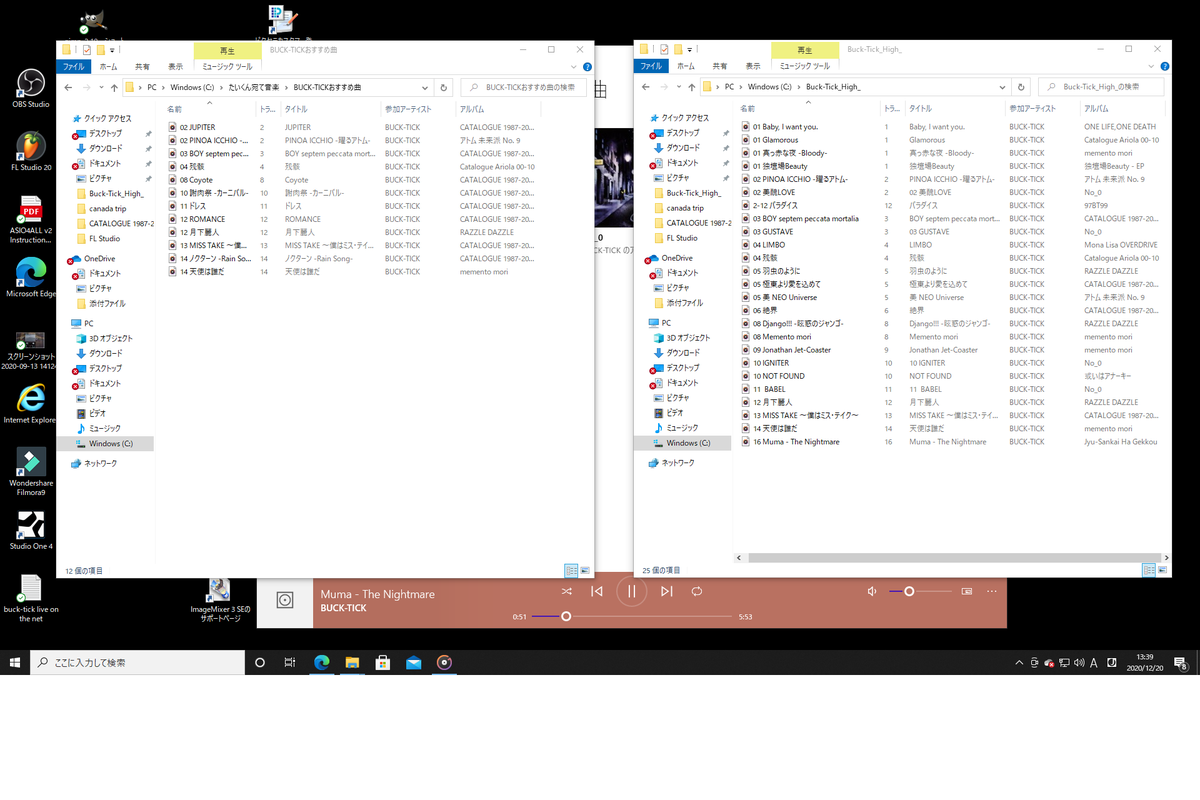This screenshot has height=800, width=1200.
Task: Go back in left Explorer window
Action: tap(67, 87)
